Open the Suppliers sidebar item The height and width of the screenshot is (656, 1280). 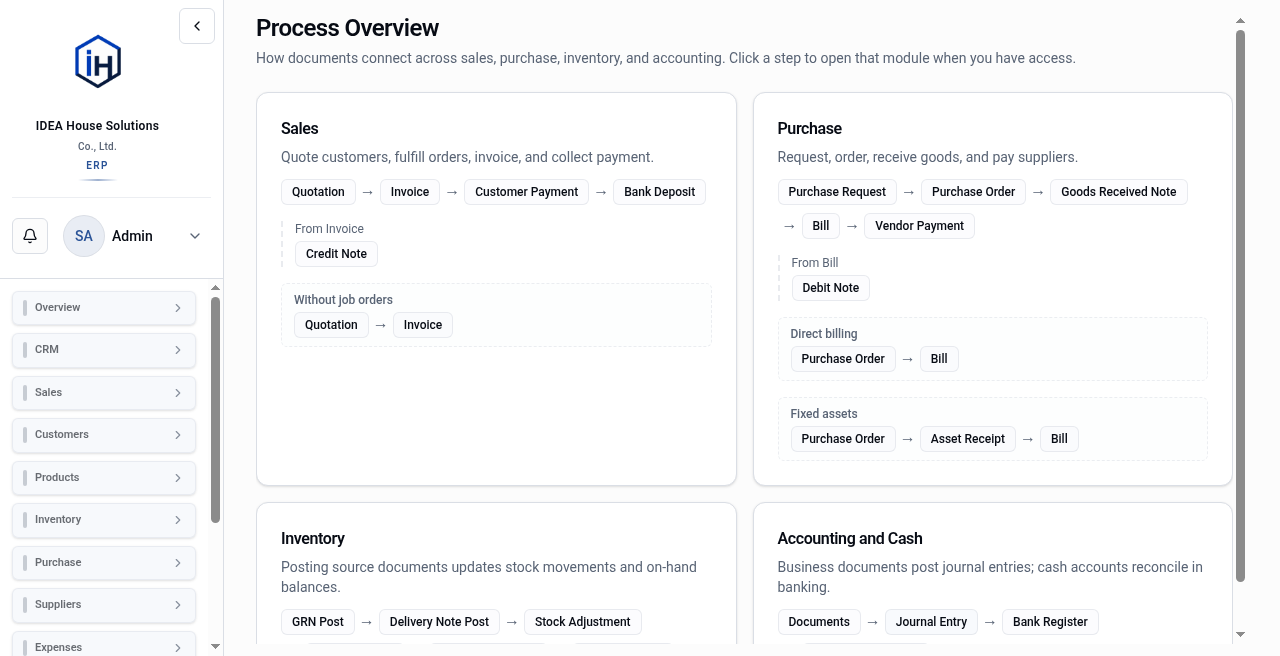(104, 605)
